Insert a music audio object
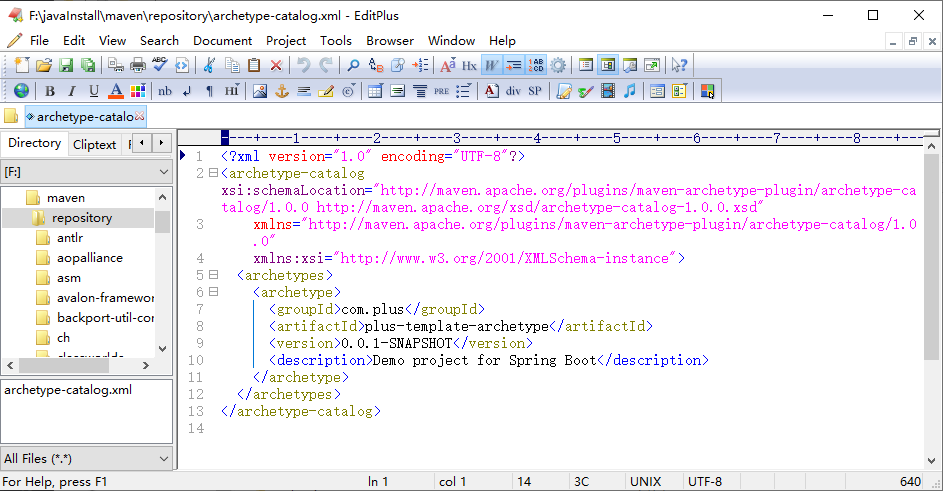Viewport: 943px width, 491px height. pos(630,91)
